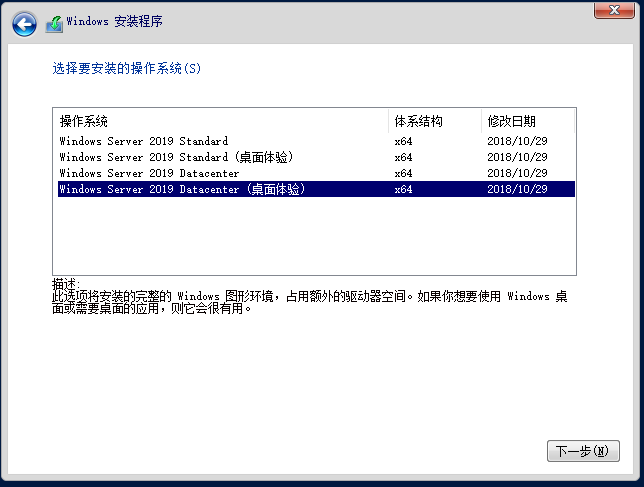Click the 描述 label

click(x=64, y=284)
